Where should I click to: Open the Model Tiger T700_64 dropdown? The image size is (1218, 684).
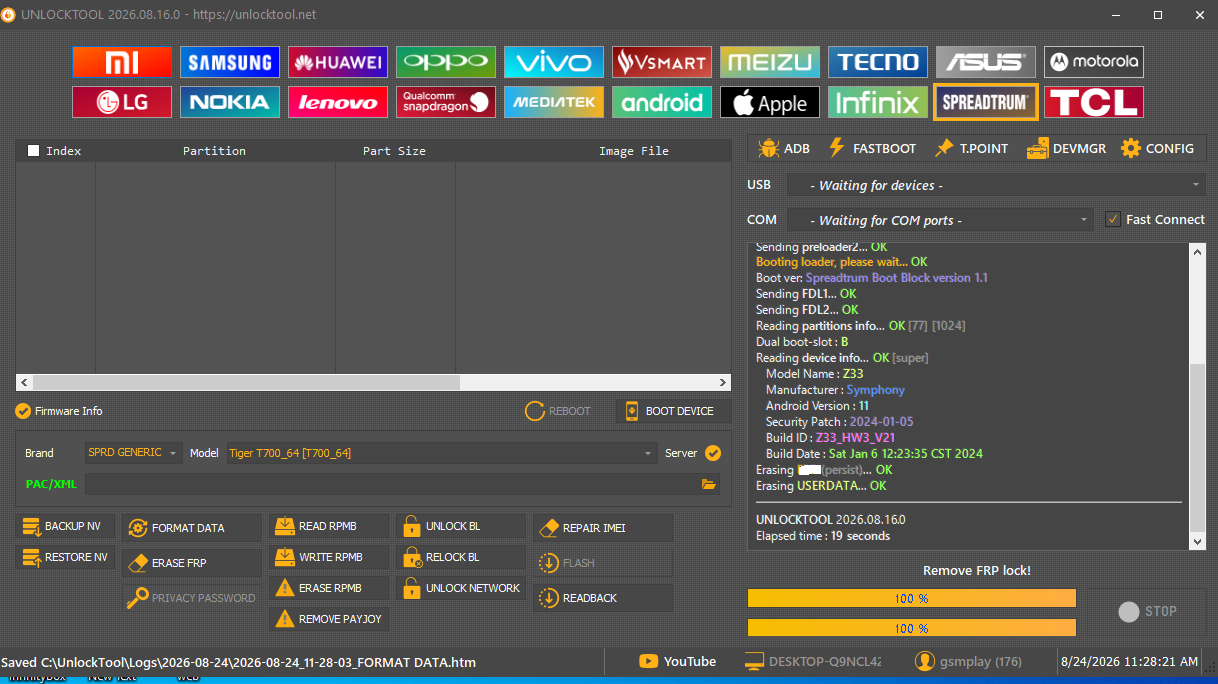[442, 453]
